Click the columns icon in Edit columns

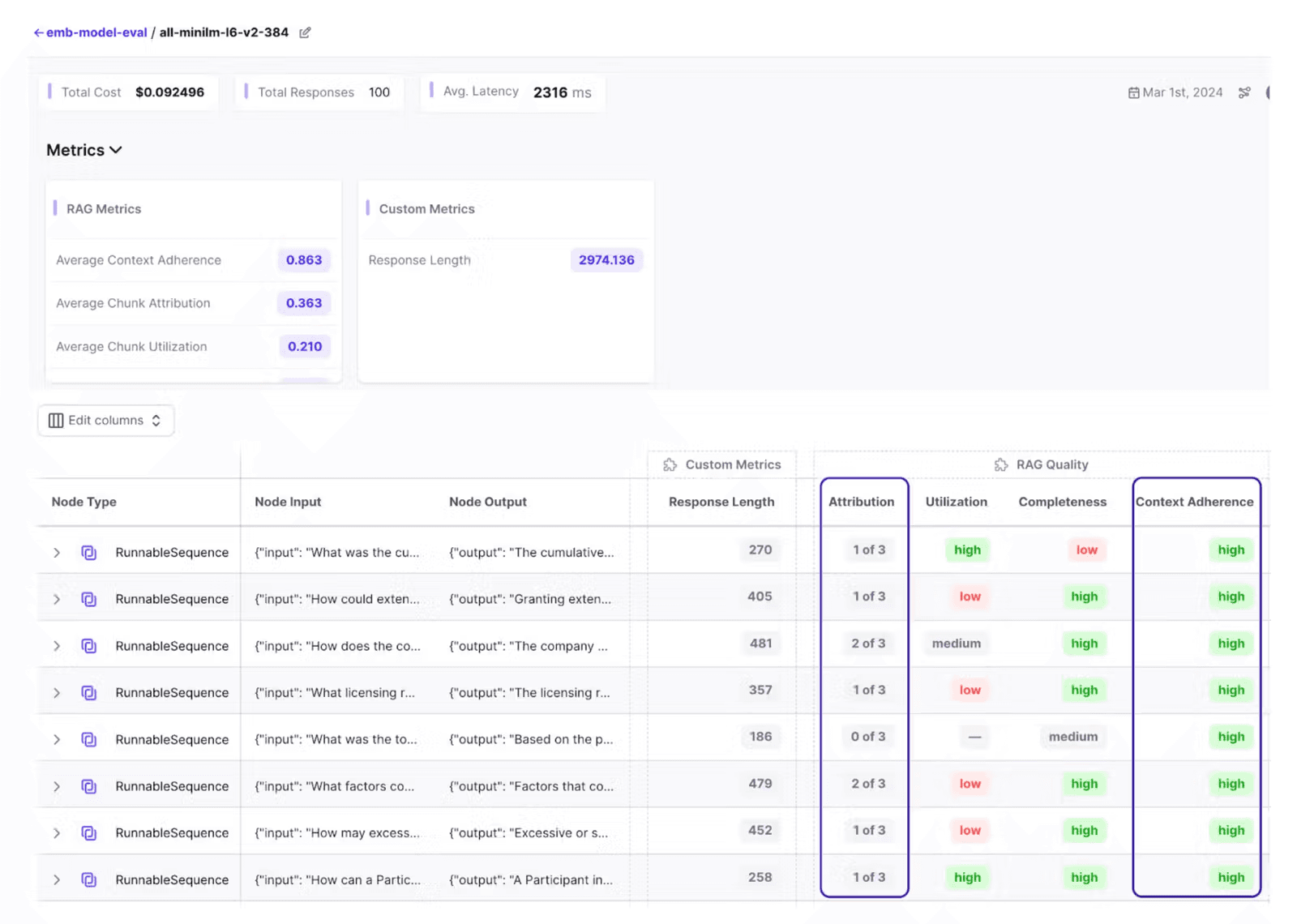[x=56, y=421]
